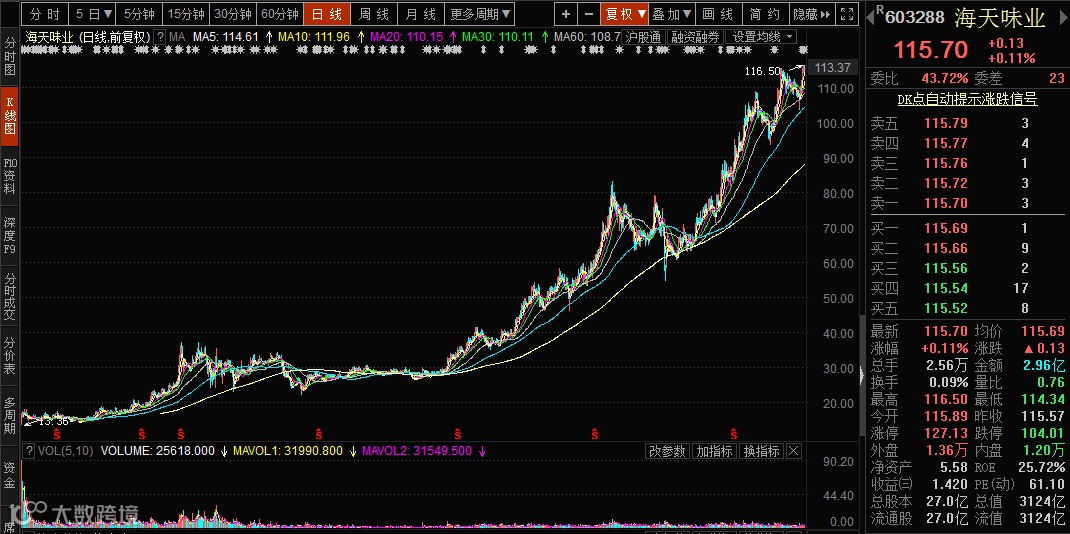Click the R margin-trading badge beside 603288
1070x534 pixels.
pos(880,10)
